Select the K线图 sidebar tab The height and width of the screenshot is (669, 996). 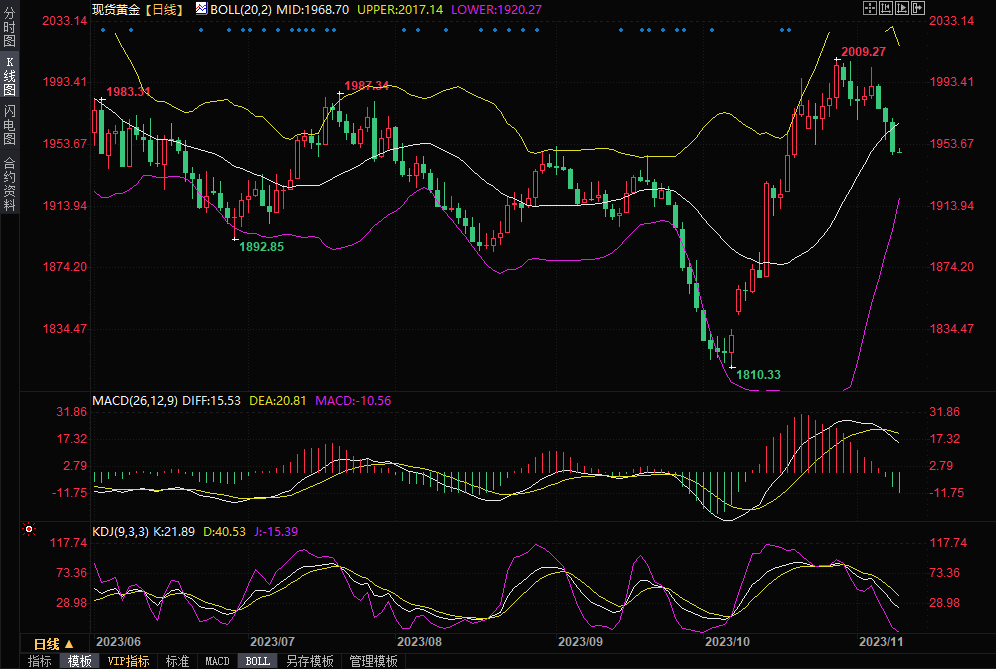pyautogui.click(x=9, y=75)
